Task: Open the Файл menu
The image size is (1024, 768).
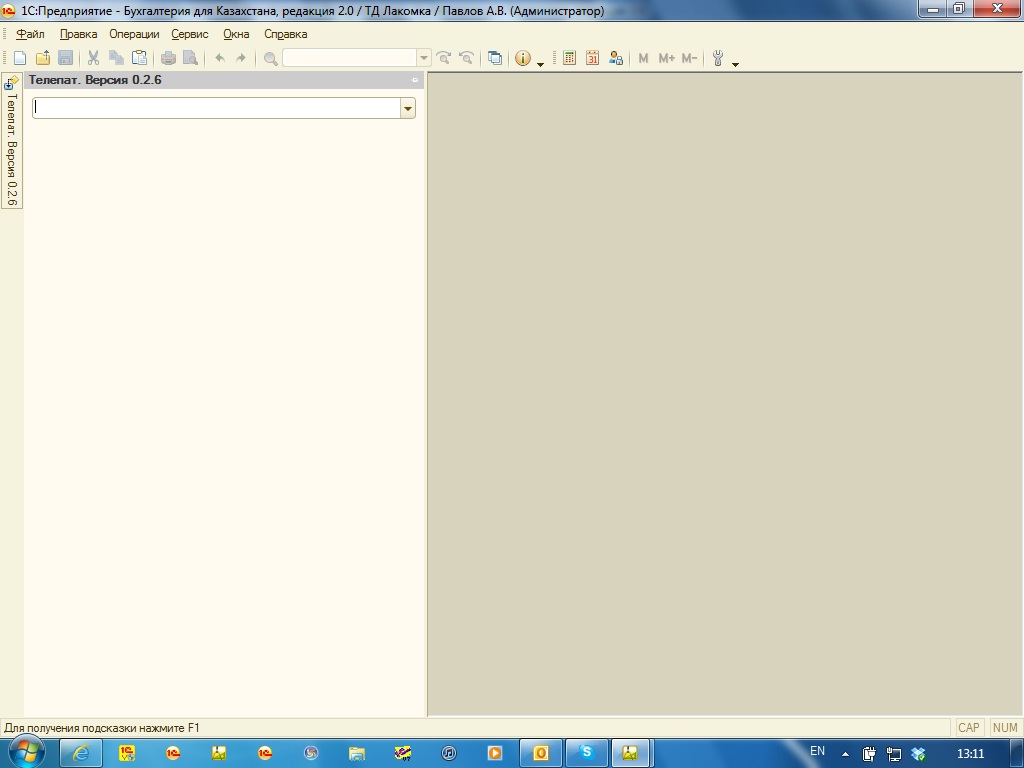Action: [30, 34]
